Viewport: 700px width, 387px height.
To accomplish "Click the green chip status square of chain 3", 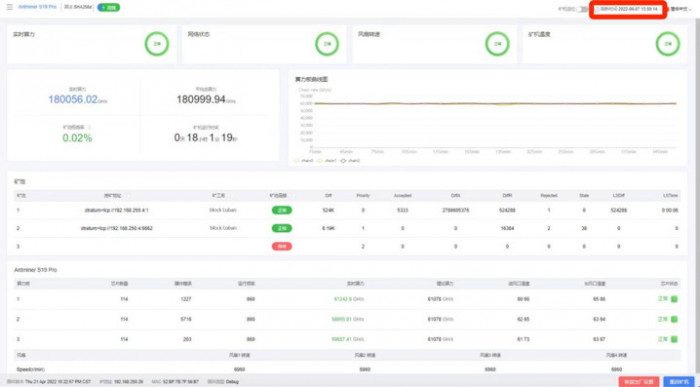I will 674,339.
